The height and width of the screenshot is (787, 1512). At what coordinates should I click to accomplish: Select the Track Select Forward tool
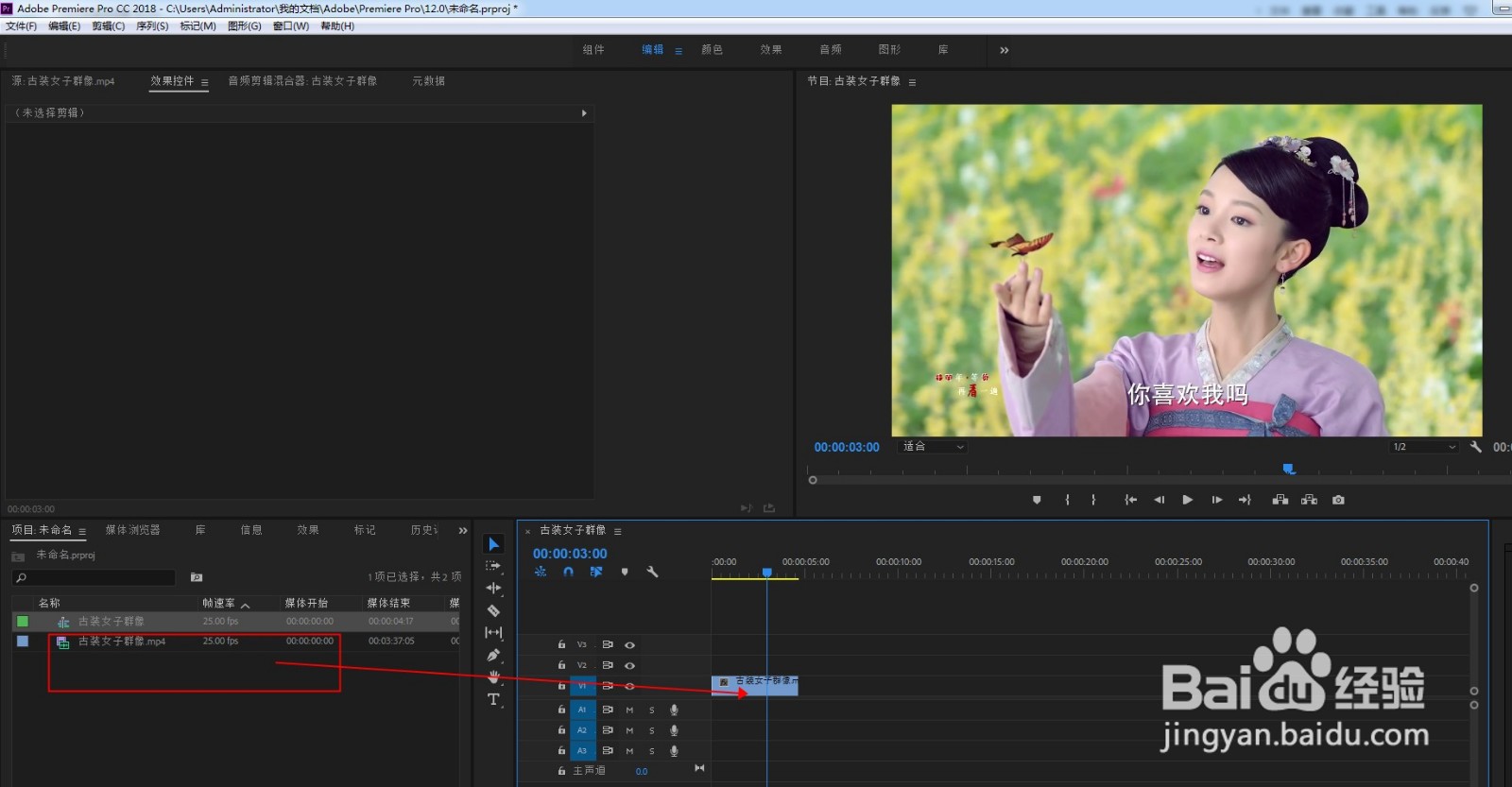493,566
